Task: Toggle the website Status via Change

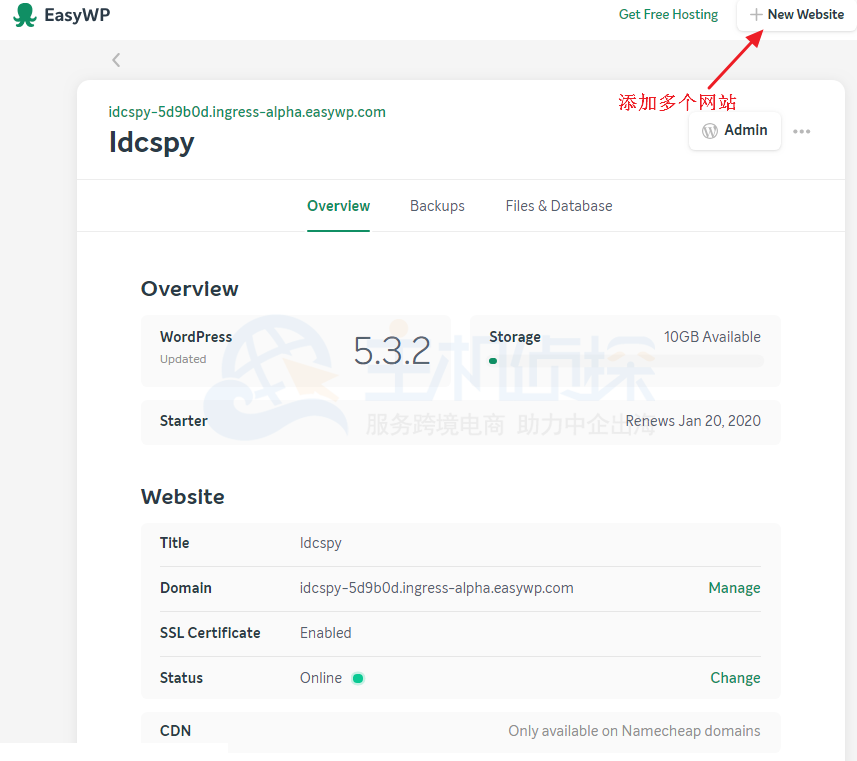Action: click(x=735, y=677)
